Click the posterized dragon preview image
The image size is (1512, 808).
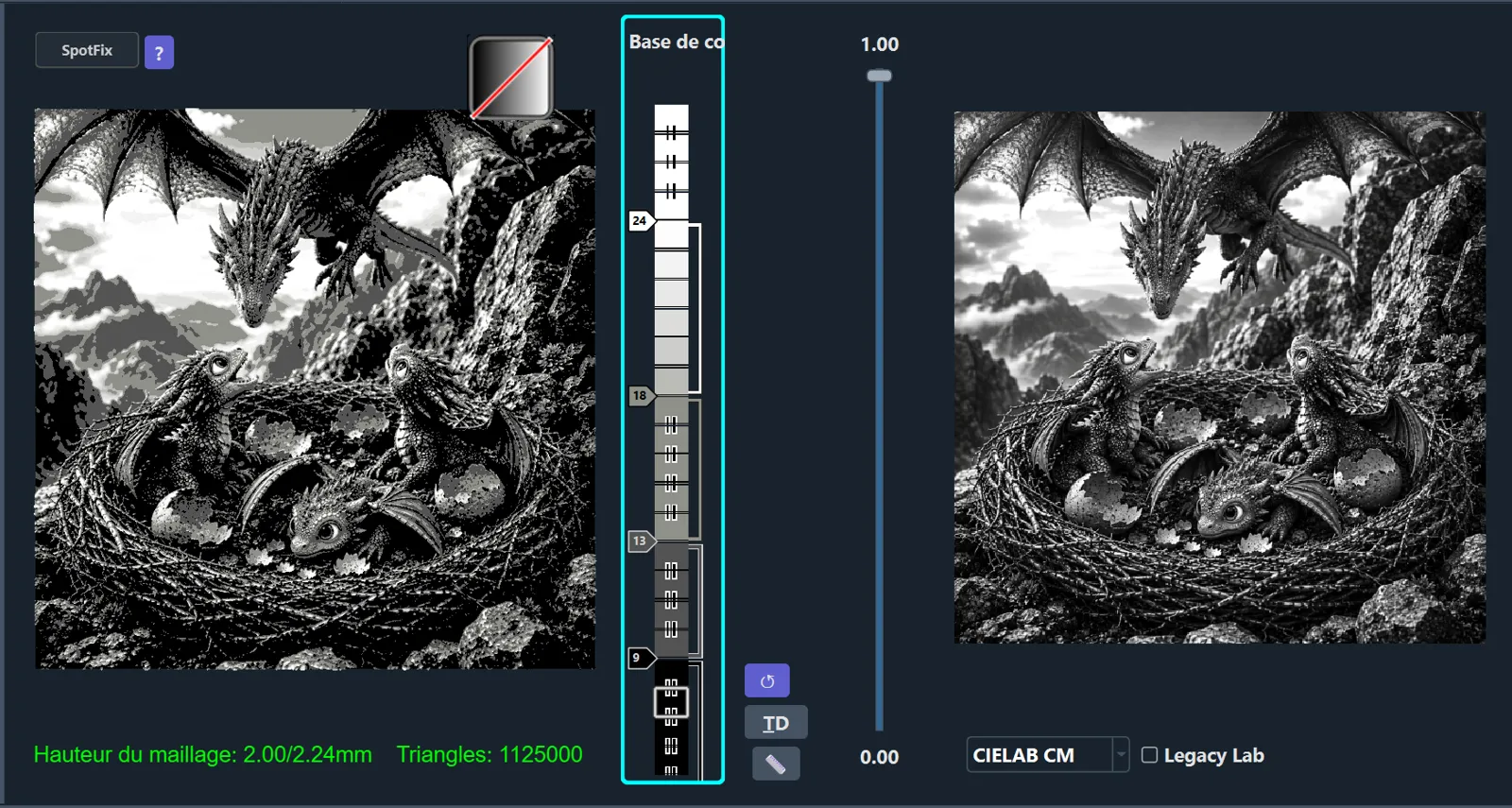tap(315, 388)
